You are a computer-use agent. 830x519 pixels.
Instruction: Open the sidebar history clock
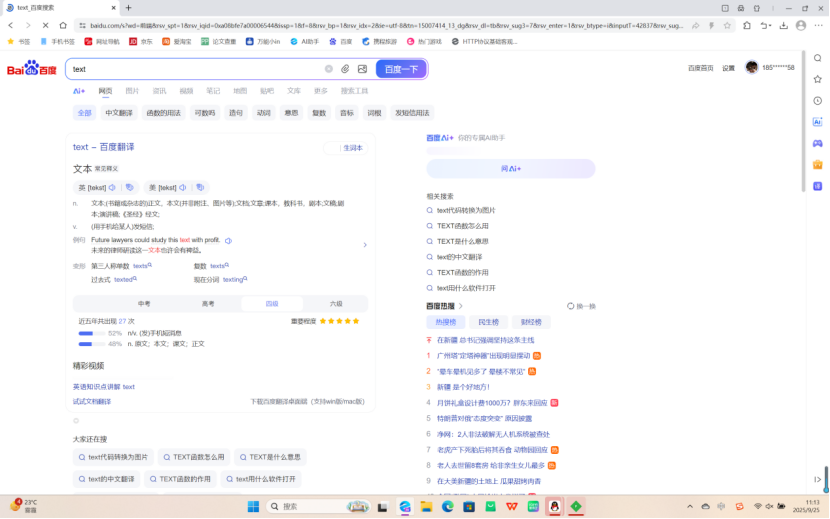point(818,101)
